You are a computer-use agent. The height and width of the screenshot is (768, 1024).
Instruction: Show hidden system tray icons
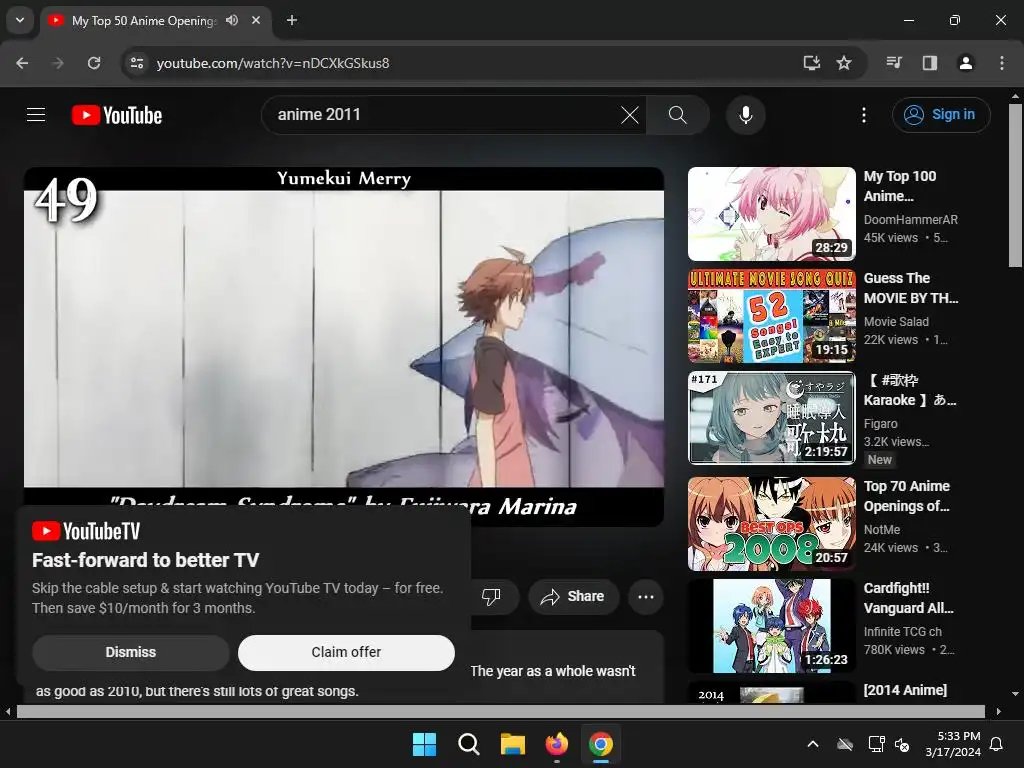point(812,744)
